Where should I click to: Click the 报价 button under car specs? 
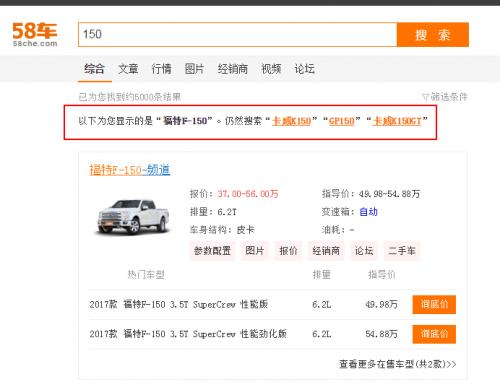(288, 251)
